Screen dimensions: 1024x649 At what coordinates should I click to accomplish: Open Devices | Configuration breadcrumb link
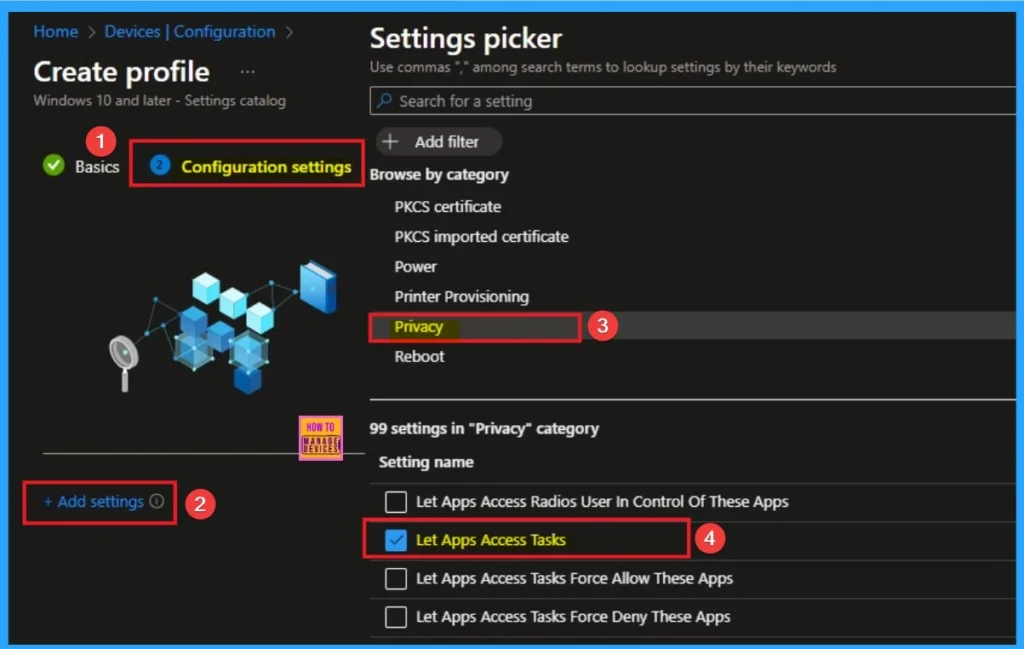point(190,32)
